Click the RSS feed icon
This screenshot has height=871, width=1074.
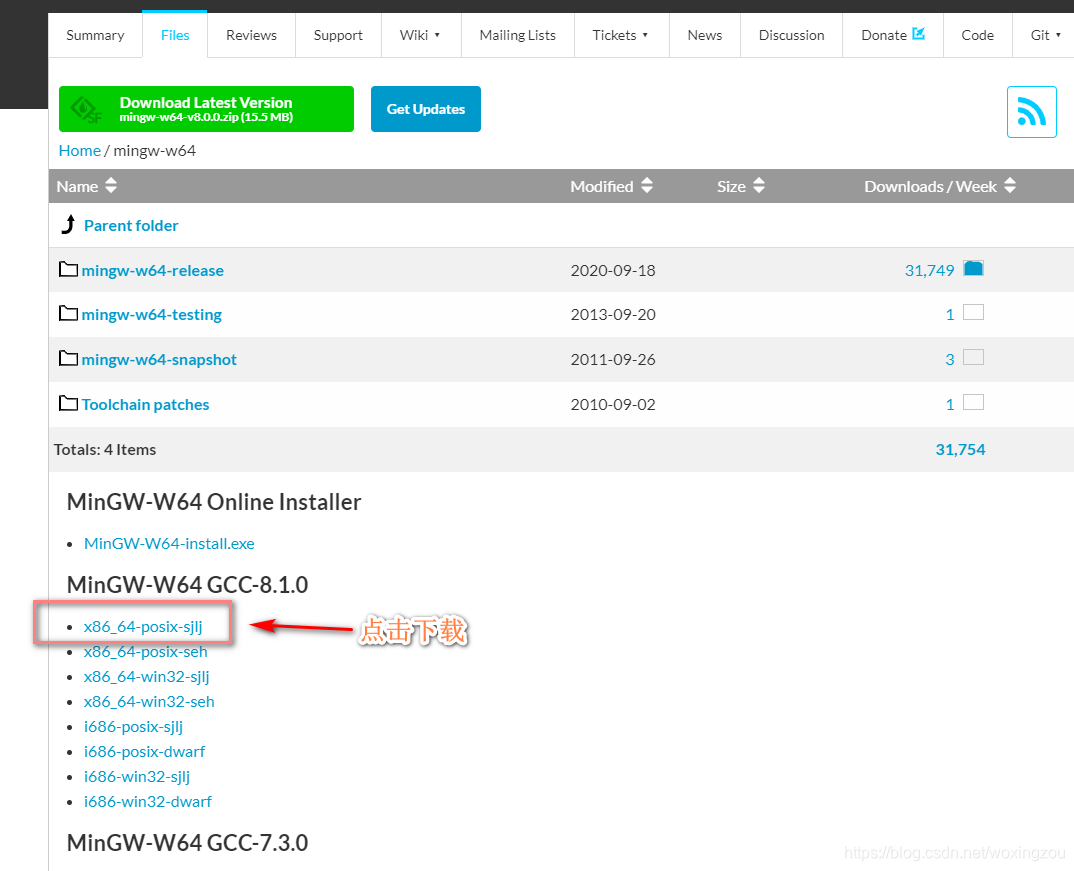1032,112
